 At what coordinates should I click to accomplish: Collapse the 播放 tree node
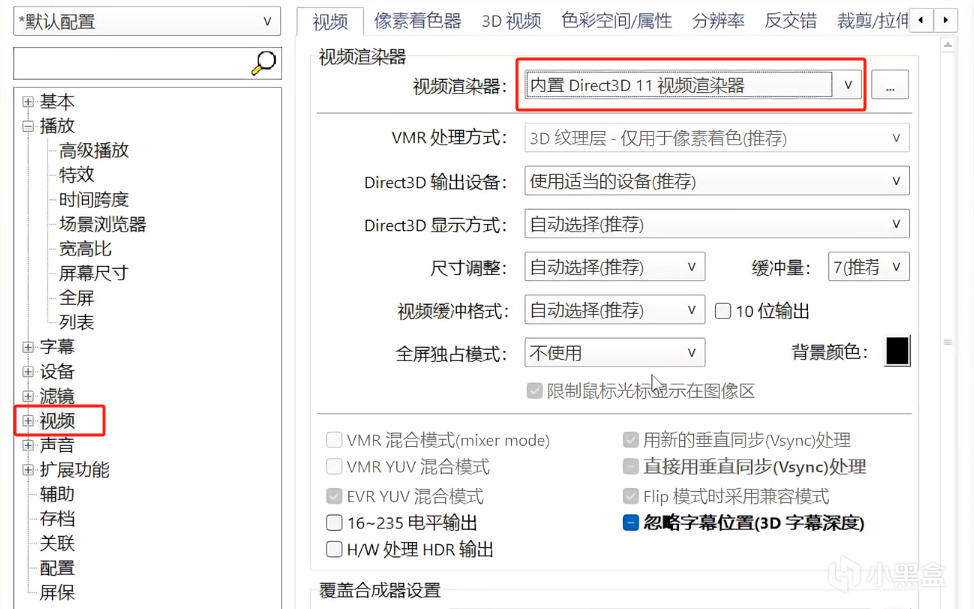[28, 126]
